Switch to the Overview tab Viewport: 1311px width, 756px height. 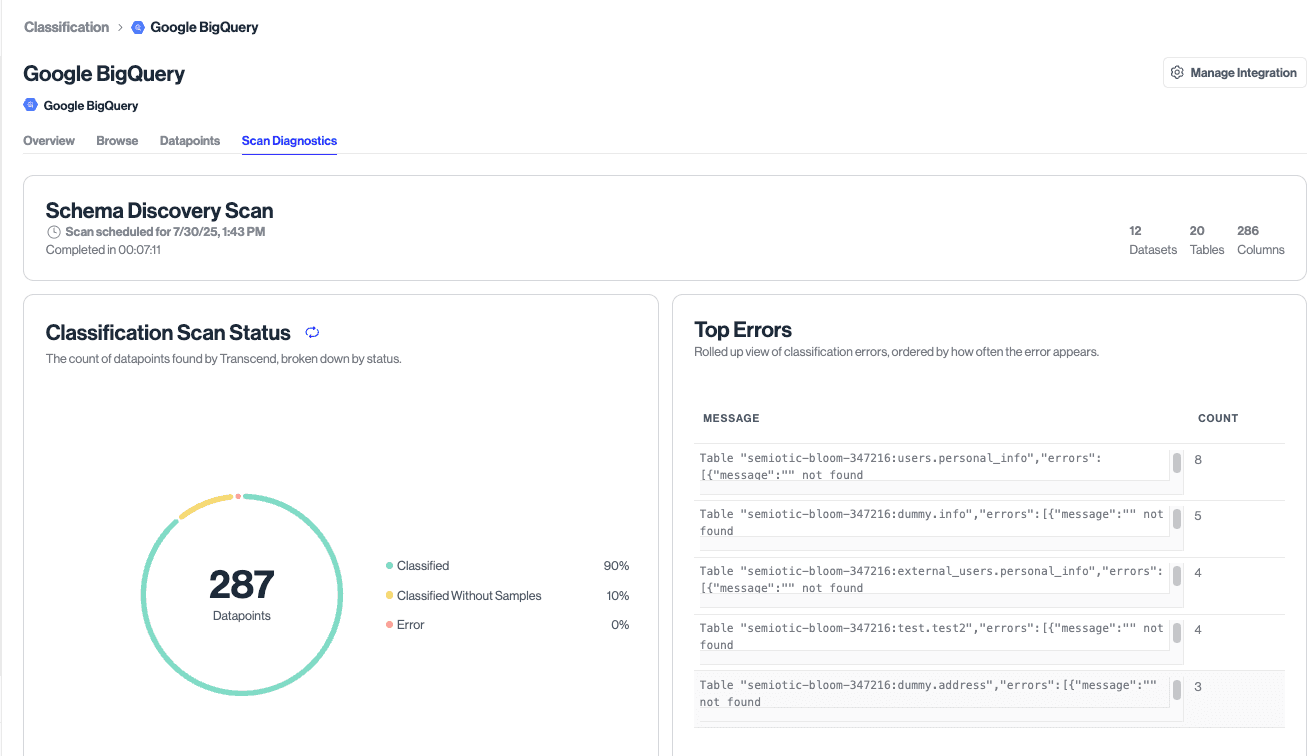click(48, 141)
